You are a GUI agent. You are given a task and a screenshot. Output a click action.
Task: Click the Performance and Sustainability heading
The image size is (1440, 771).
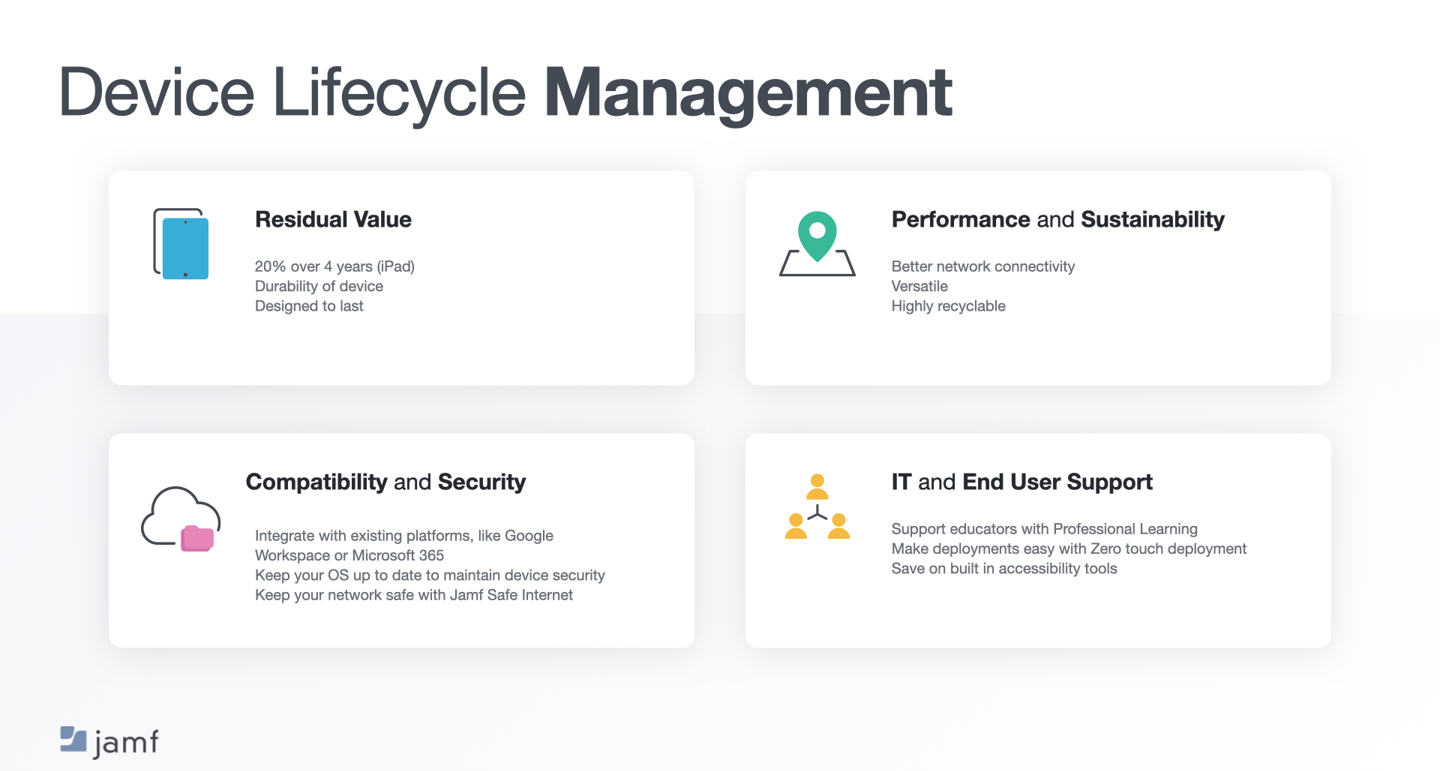1058,219
